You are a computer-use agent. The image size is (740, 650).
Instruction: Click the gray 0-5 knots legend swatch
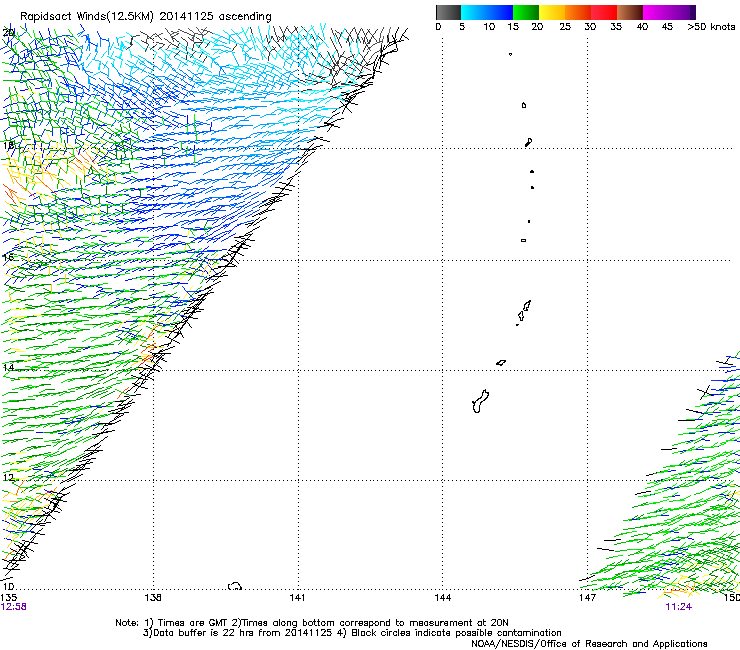pos(448,12)
